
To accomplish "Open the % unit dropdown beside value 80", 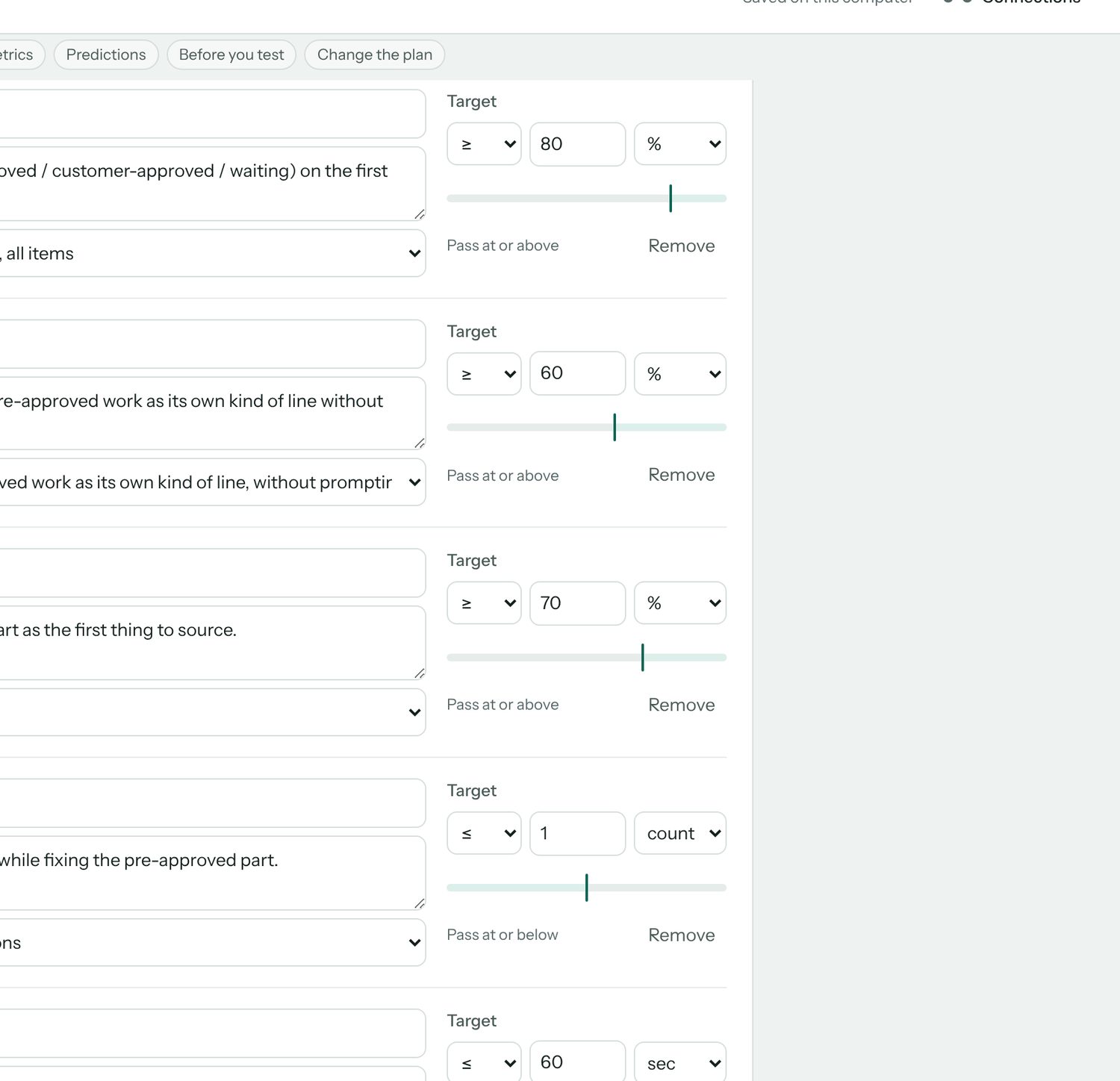I will pyautogui.click(x=680, y=144).
